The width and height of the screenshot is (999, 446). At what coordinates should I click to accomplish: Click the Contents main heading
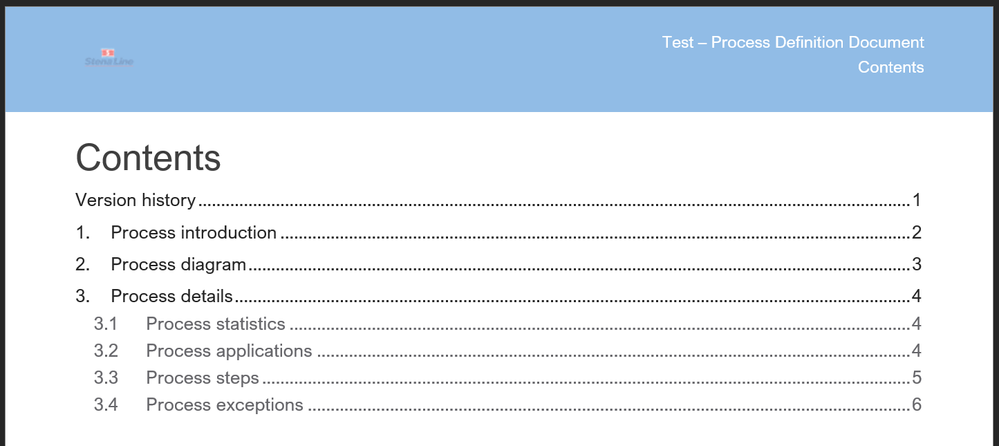(x=148, y=157)
